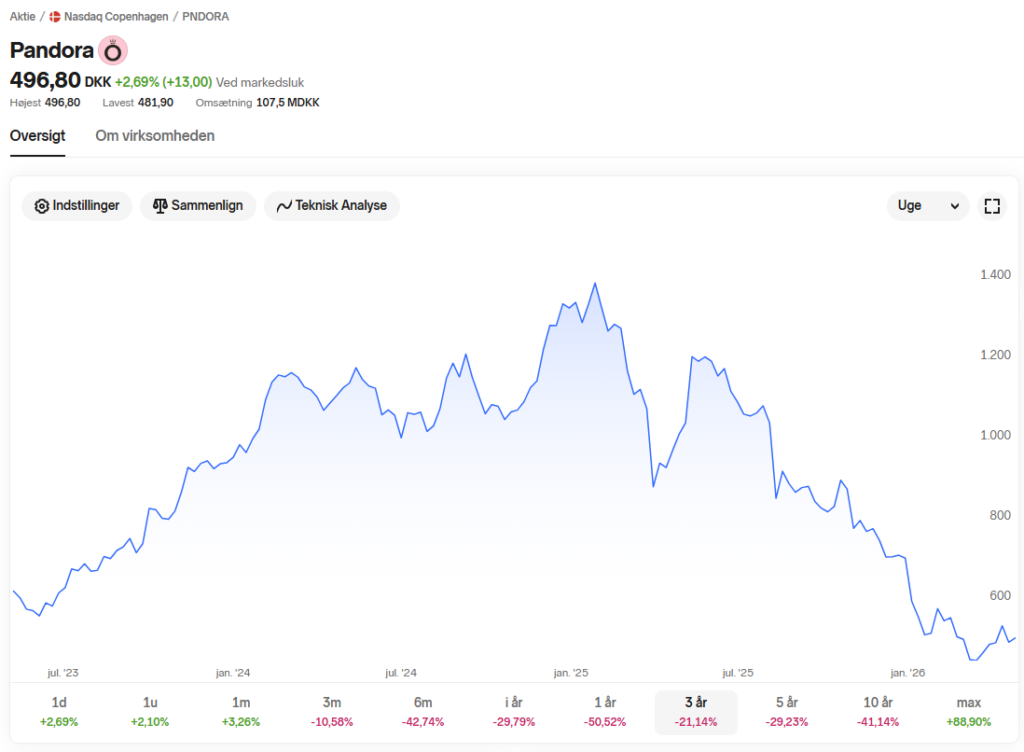
Task: Select the 10 år time range
Action: 878,712
